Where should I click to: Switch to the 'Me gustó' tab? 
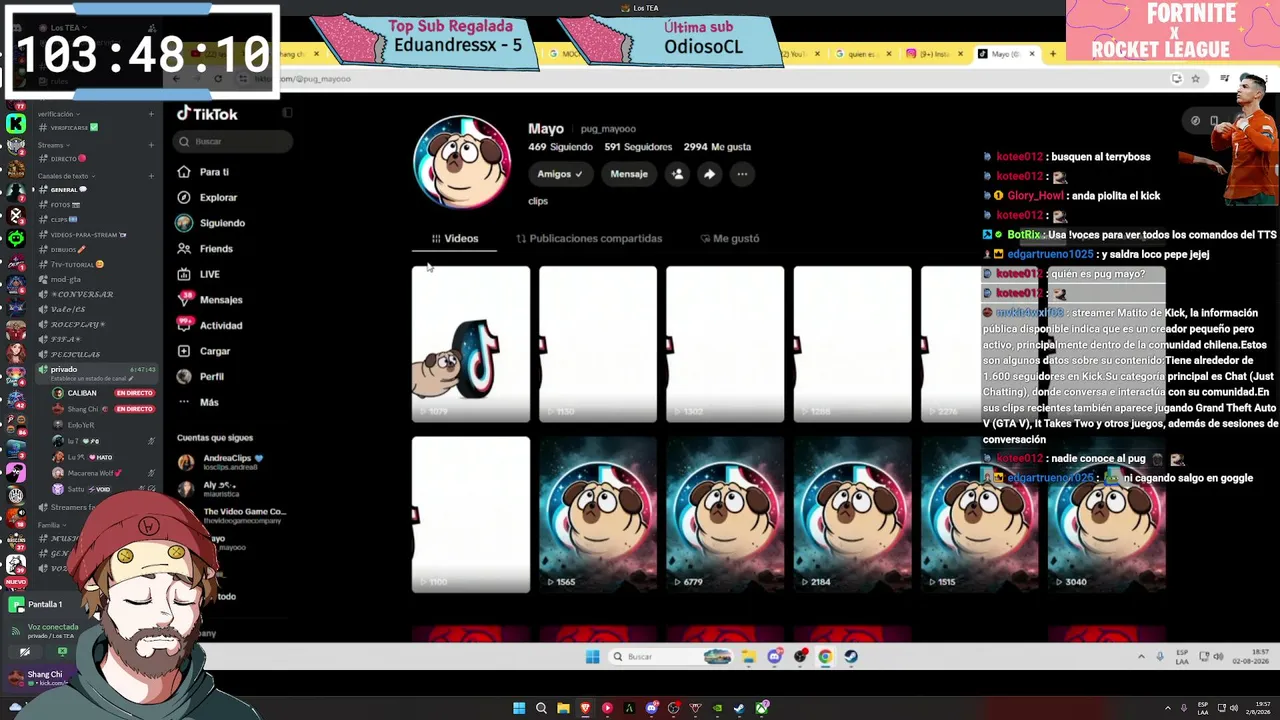(730, 239)
